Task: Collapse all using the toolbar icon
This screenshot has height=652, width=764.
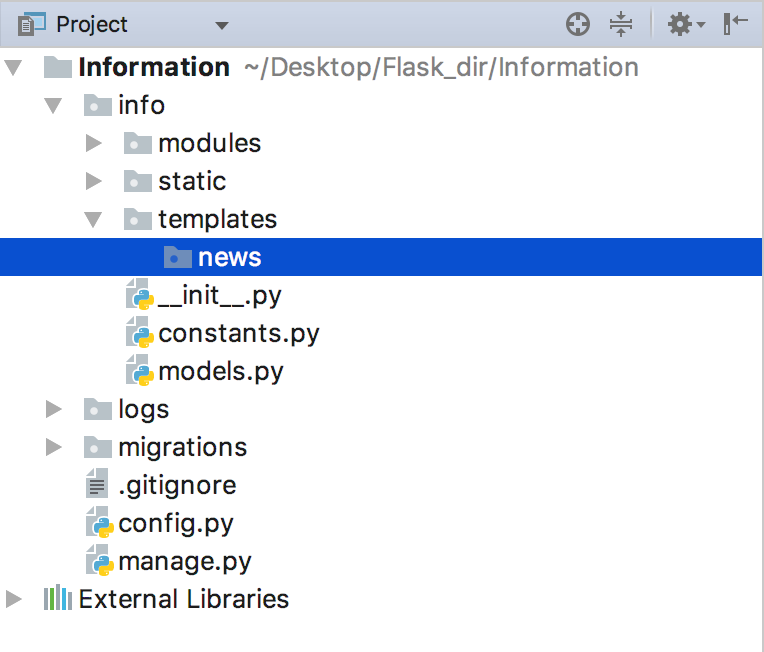Action: point(621,24)
